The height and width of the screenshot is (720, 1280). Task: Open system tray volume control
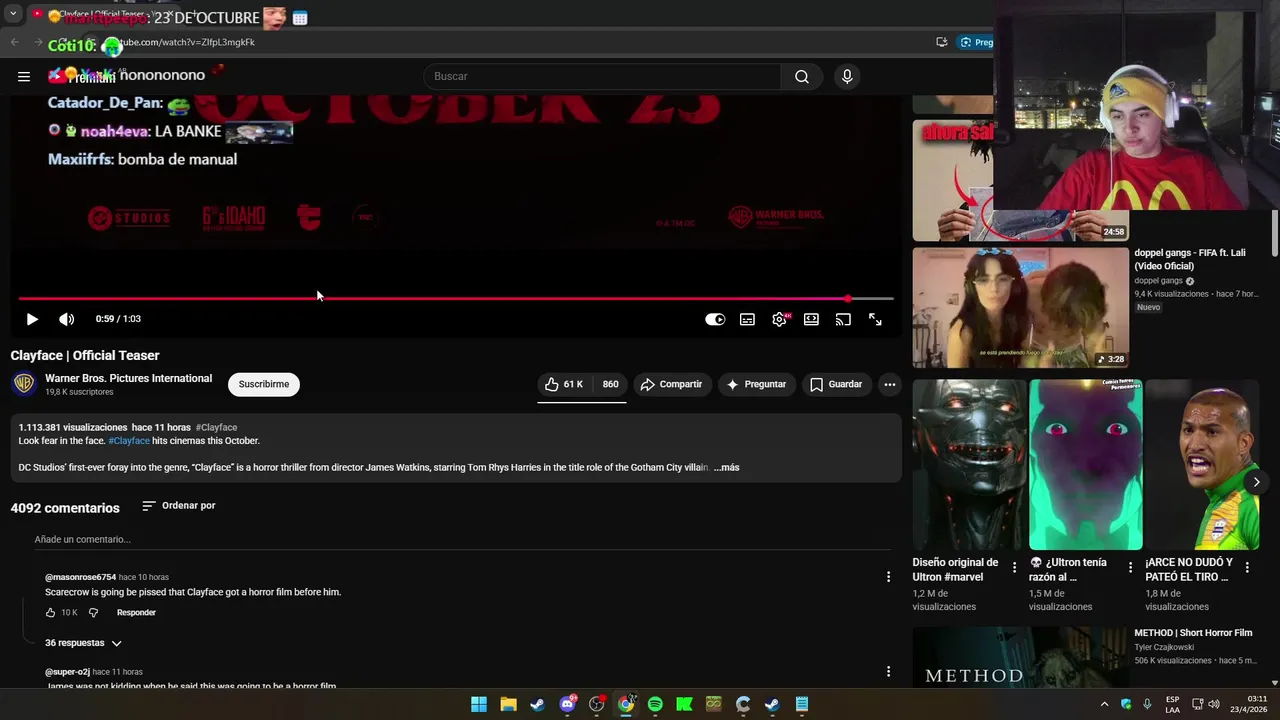coord(1214,704)
